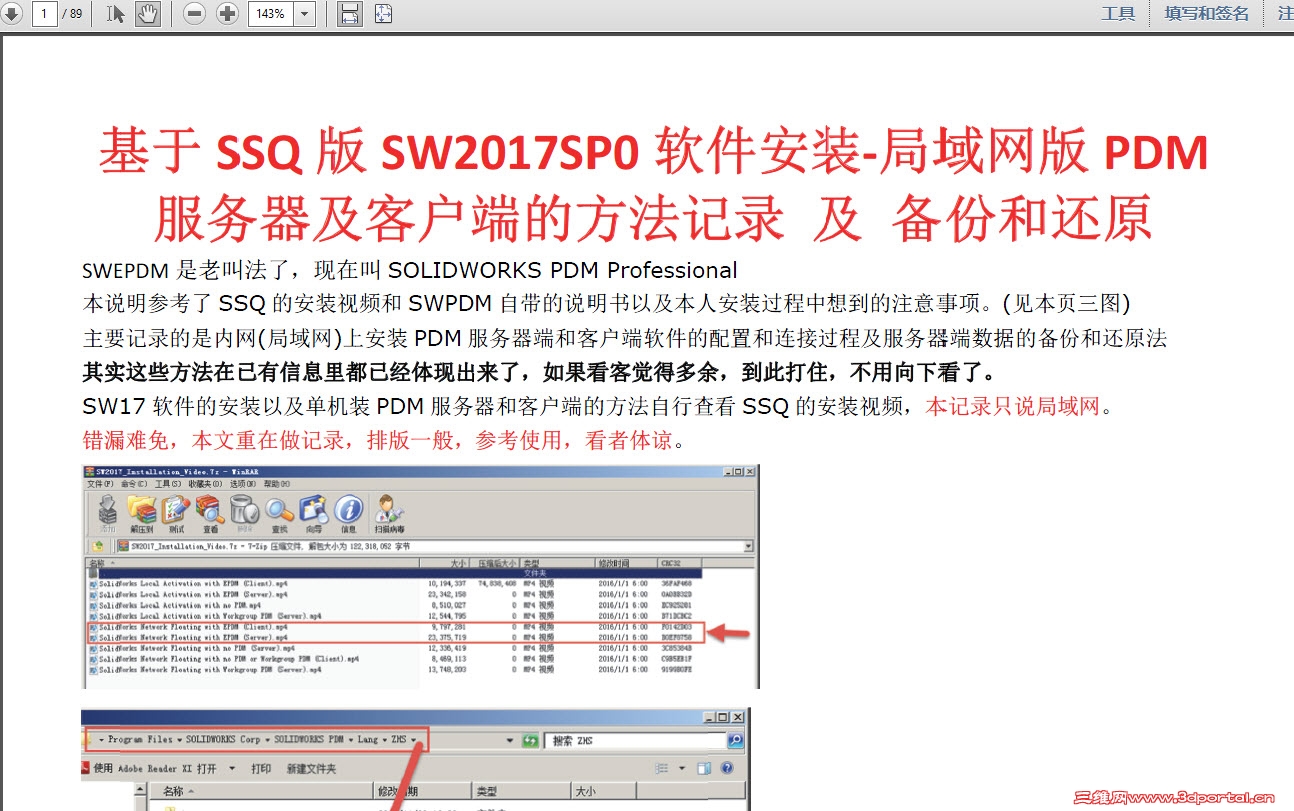Toggle preview pane icon in Explorer screenshot
The image size is (1294, 811).
tap(704, 768)
